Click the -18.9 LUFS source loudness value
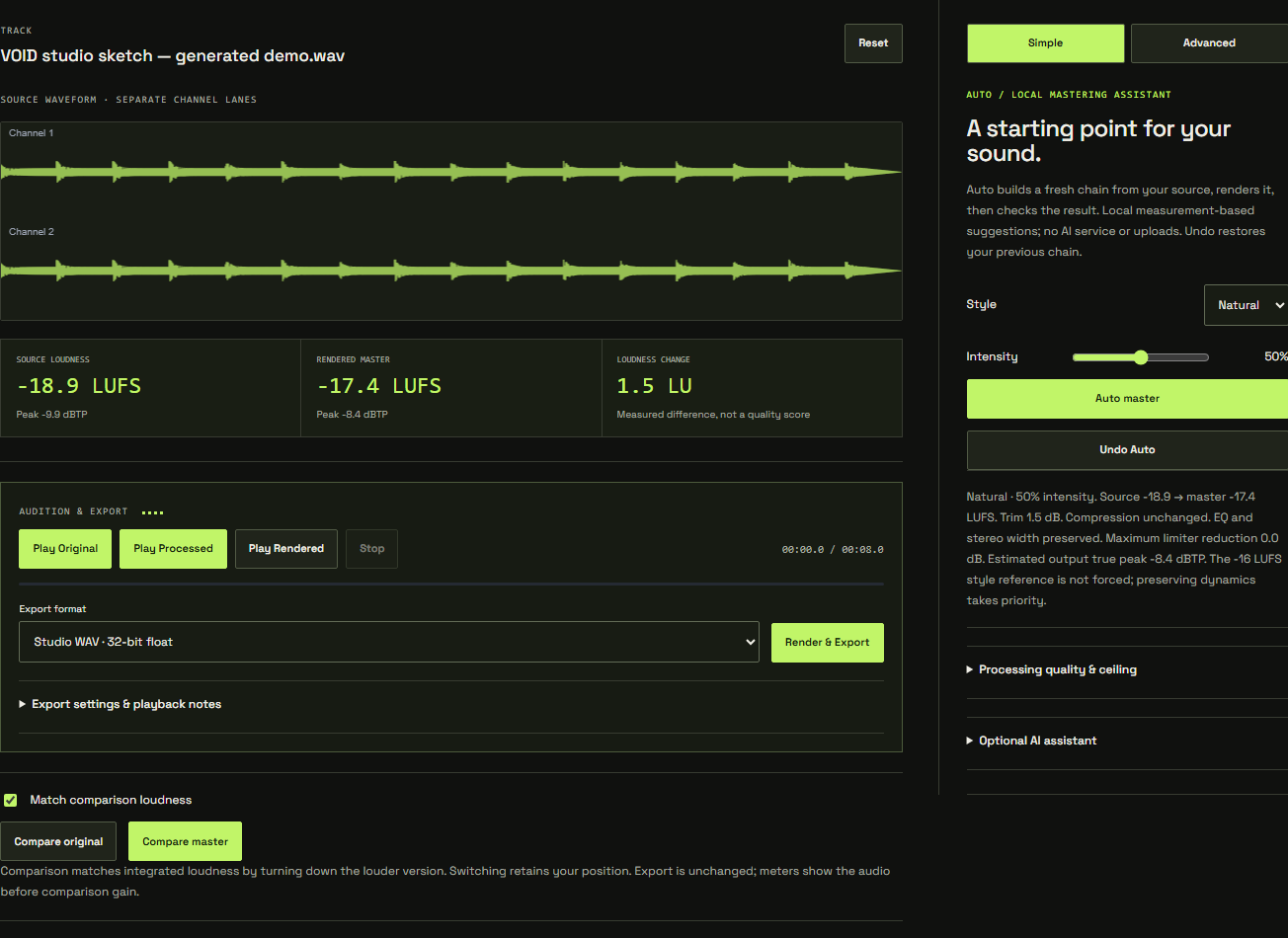Screen dimensions: 1288x938 [x=79, y=386]
